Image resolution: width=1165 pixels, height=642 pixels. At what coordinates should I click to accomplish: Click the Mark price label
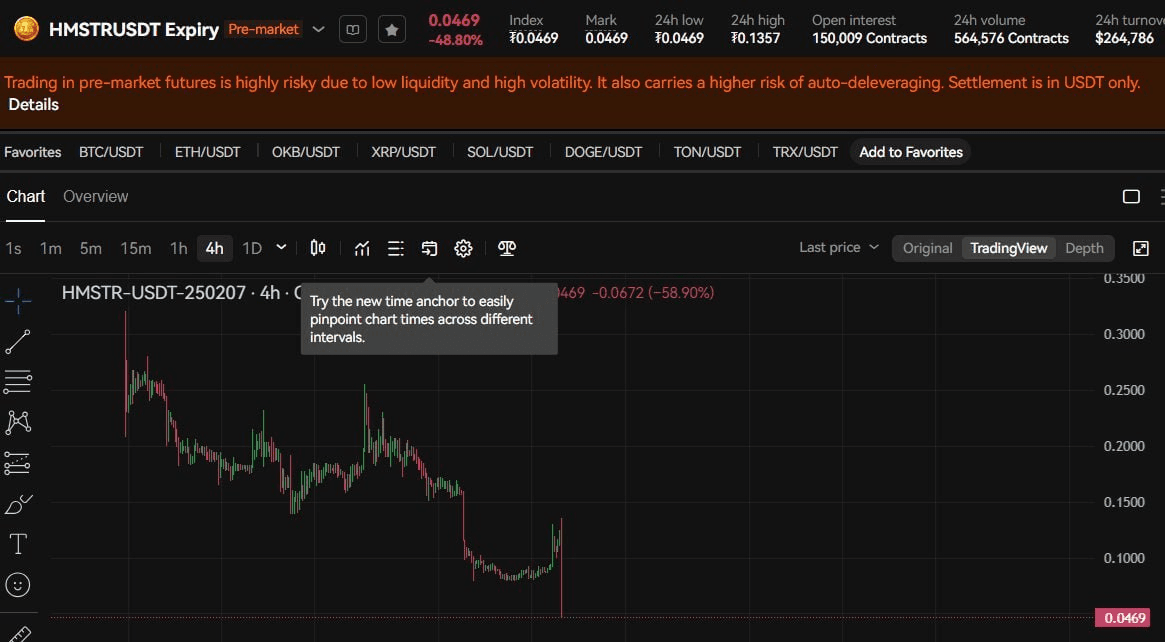tap(601, 20)
